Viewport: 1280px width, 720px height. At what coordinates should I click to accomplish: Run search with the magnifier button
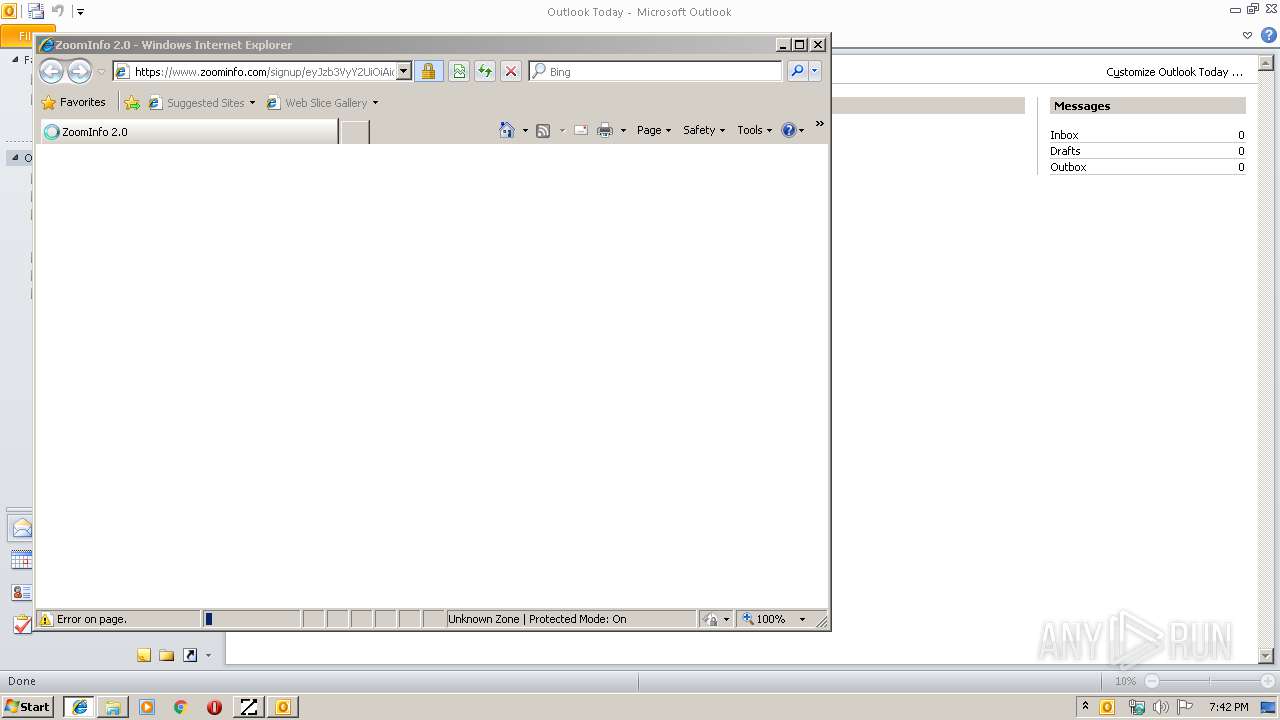[797, 71]
